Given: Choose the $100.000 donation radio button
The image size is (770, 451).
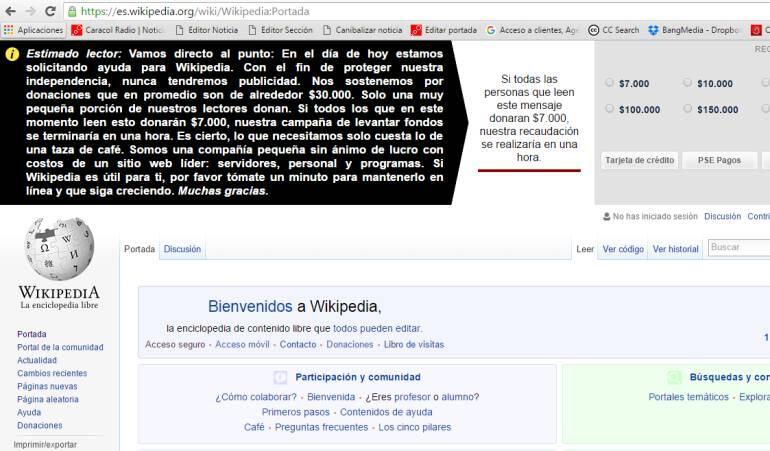Looking at the screenshot, I should click(611, 109).
